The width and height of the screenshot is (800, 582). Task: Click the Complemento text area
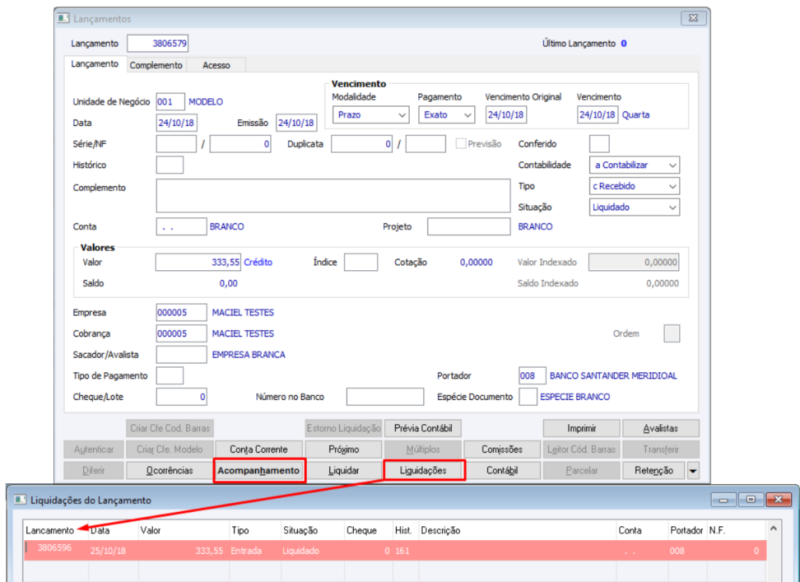pyautogui.click(x=333, y=195)
